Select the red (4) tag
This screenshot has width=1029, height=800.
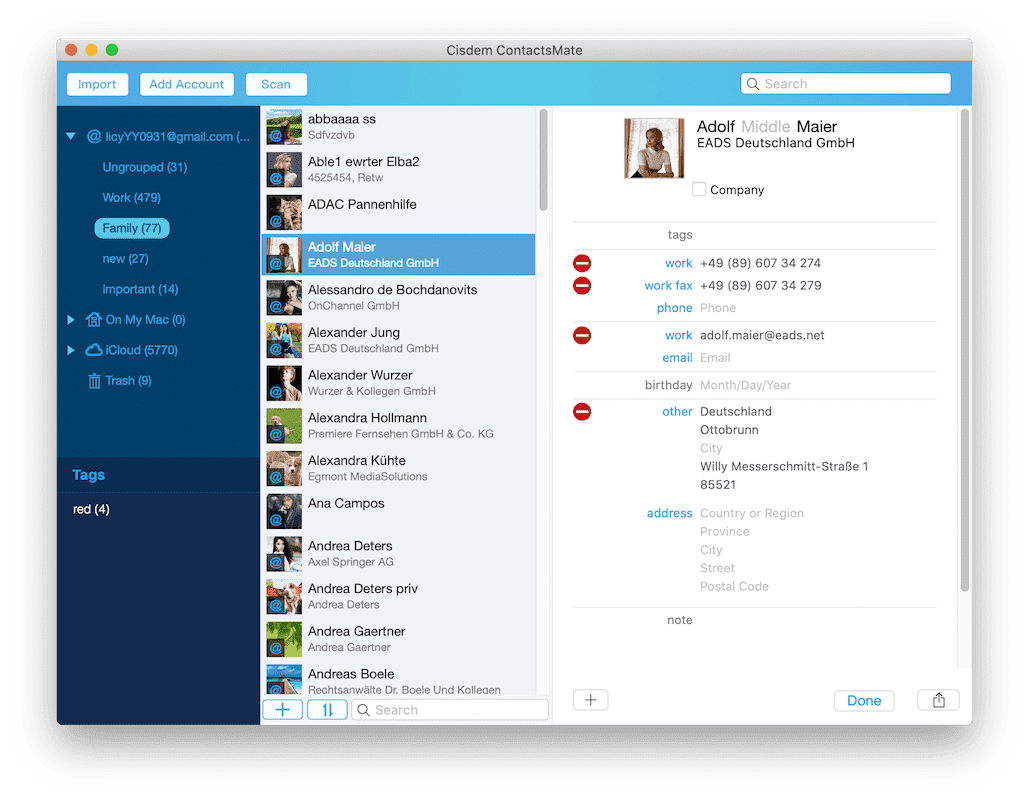click(91, 509)
